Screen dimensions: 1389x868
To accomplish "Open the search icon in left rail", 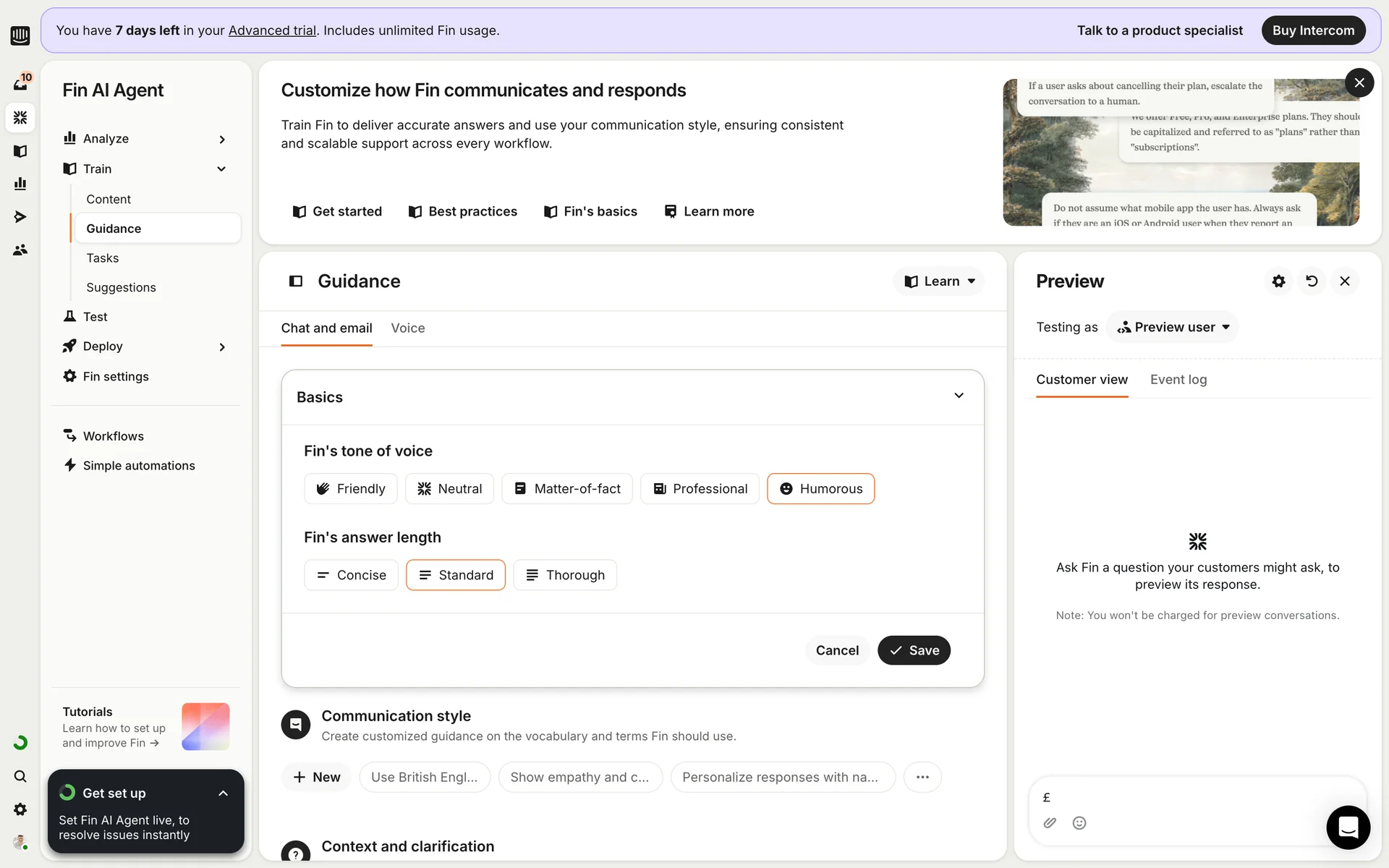I will [20, 776].
